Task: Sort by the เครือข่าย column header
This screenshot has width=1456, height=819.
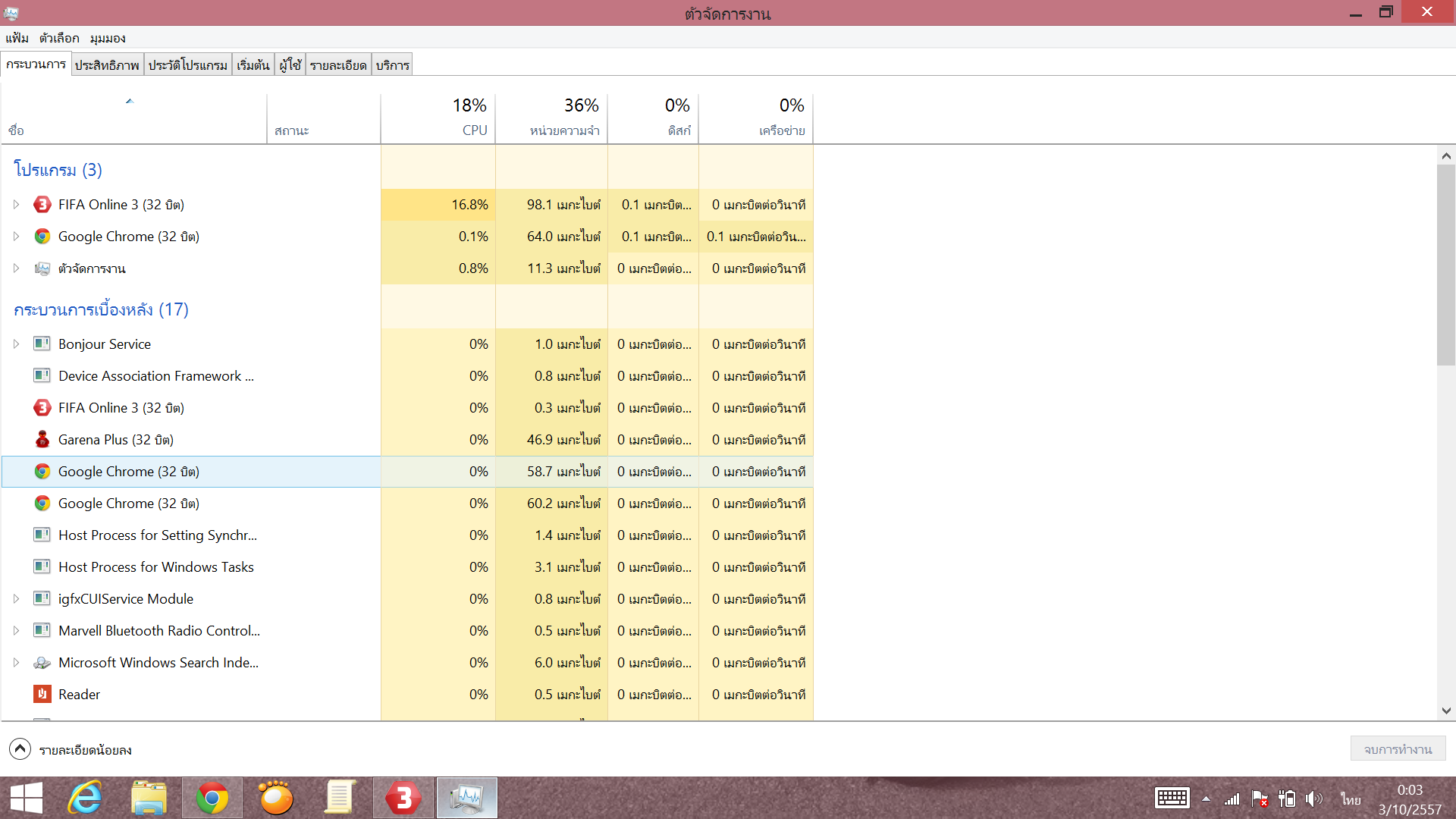Action: [x=756, y=118]
